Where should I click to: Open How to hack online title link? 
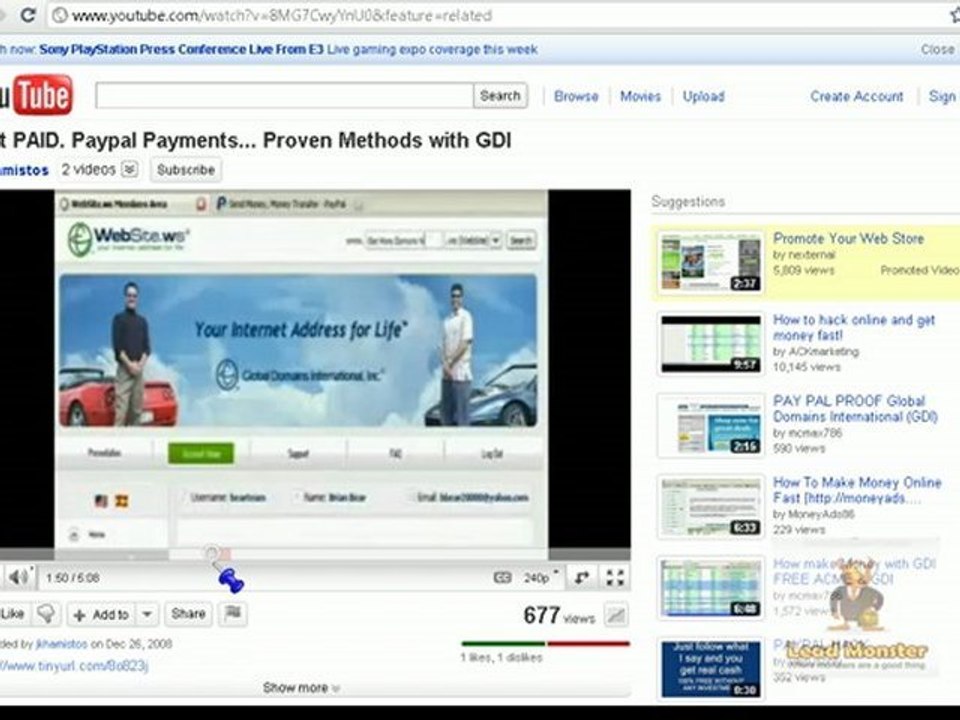tap(853, 328)
